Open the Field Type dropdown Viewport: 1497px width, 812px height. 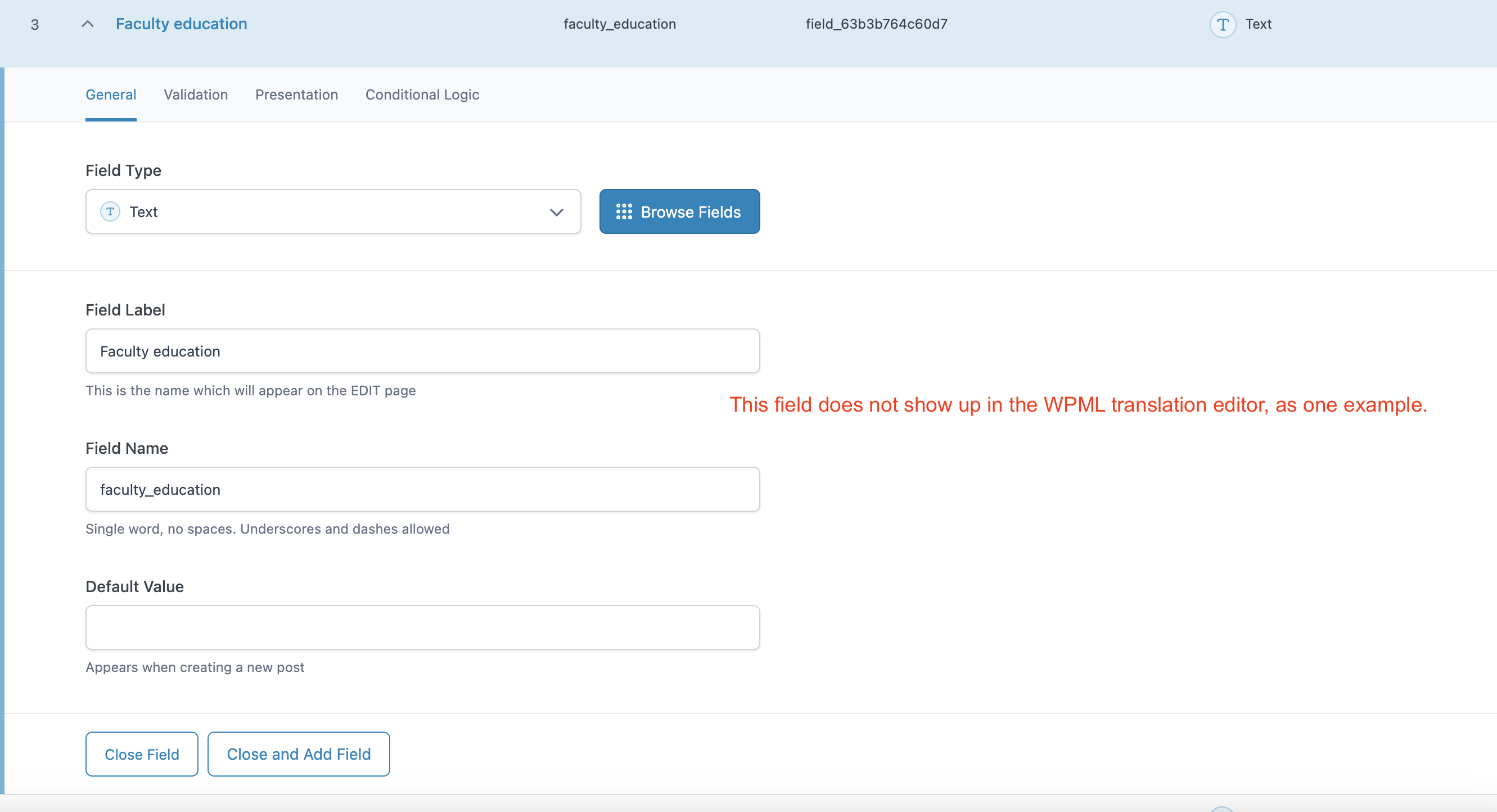[332, 211]
